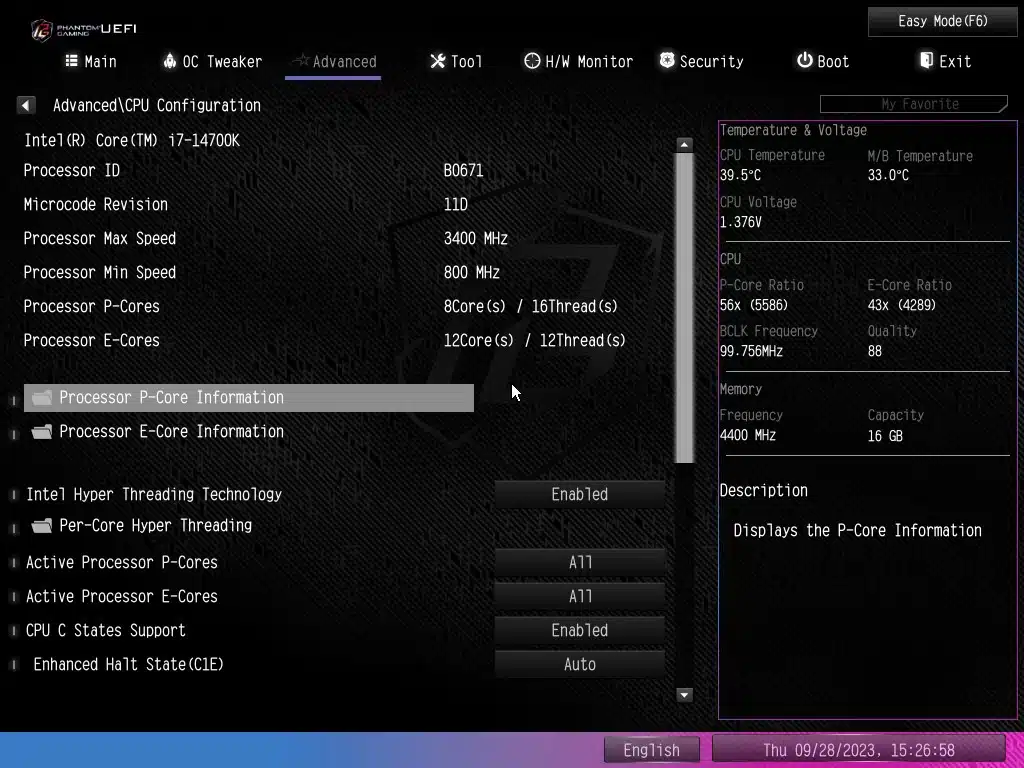Click the back arrow beside Advanced\CPU Configuration
The height and width of the screenshot is (768, 1024).
(26, 105)
